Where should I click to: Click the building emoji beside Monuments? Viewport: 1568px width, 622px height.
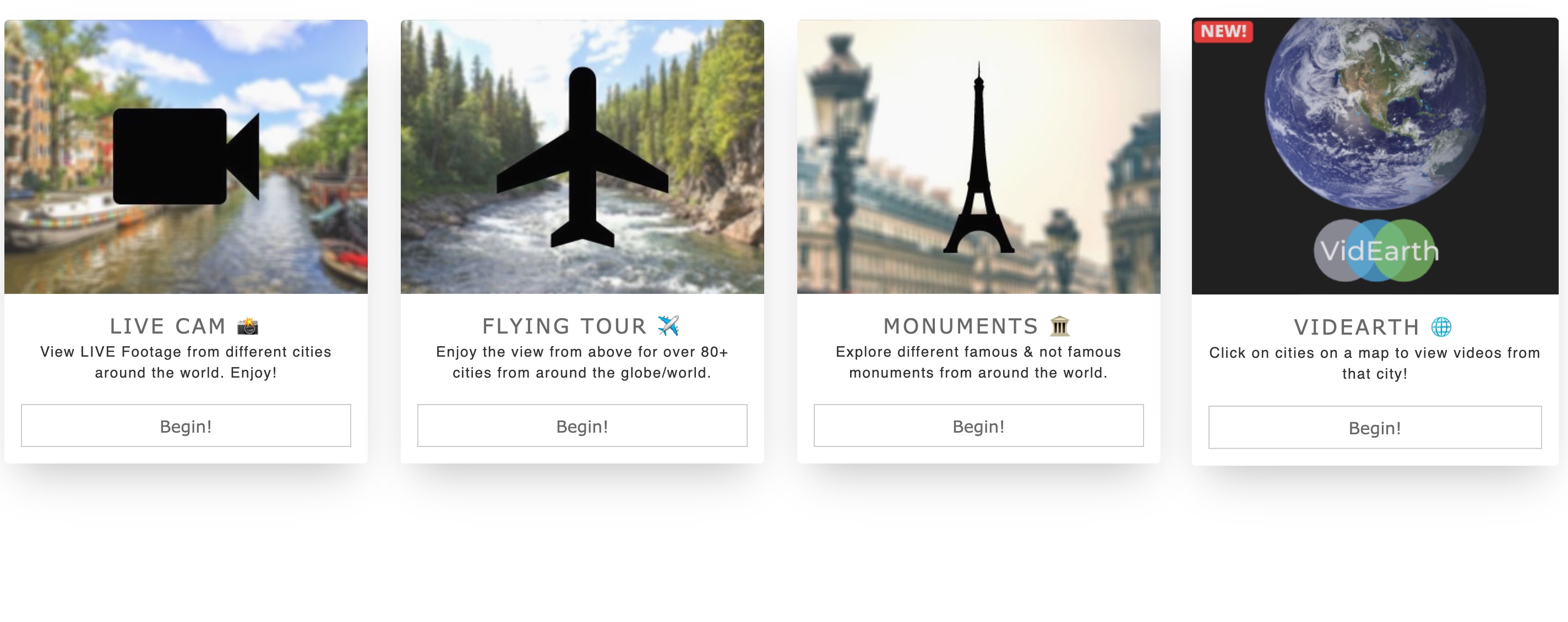click(x=1060, y=326)
